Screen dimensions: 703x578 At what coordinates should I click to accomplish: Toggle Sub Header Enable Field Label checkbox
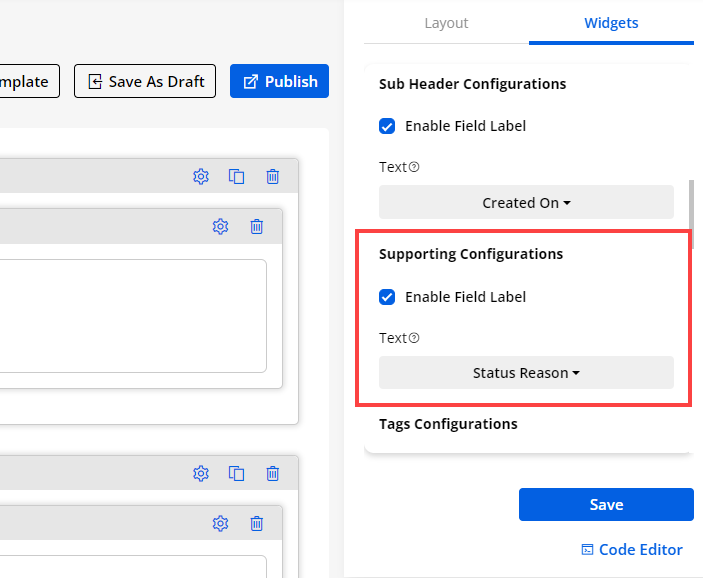coord(387,126)
